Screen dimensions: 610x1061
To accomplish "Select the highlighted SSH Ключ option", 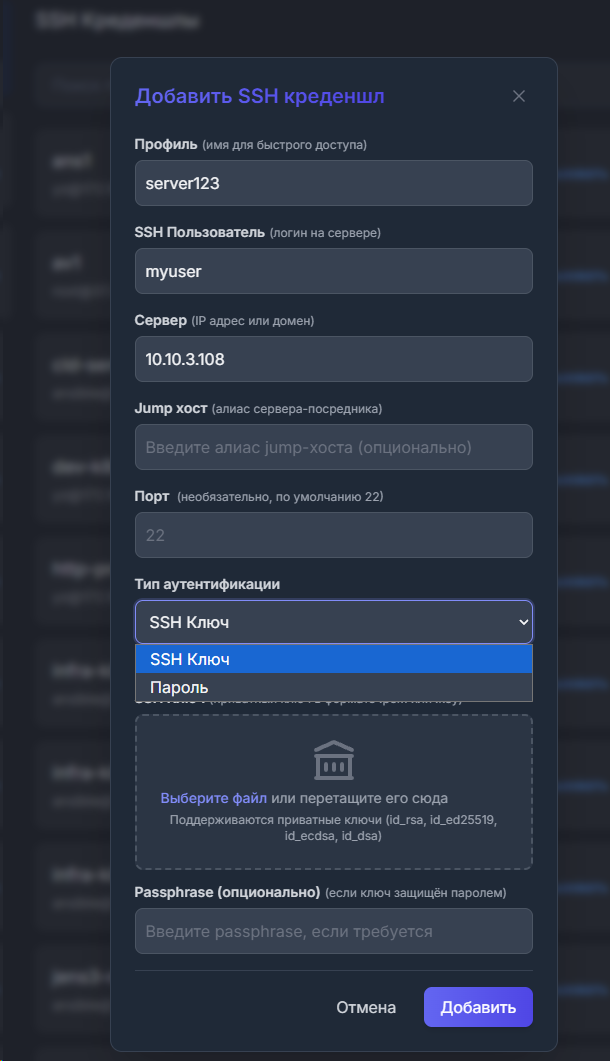I will point(334,659).
